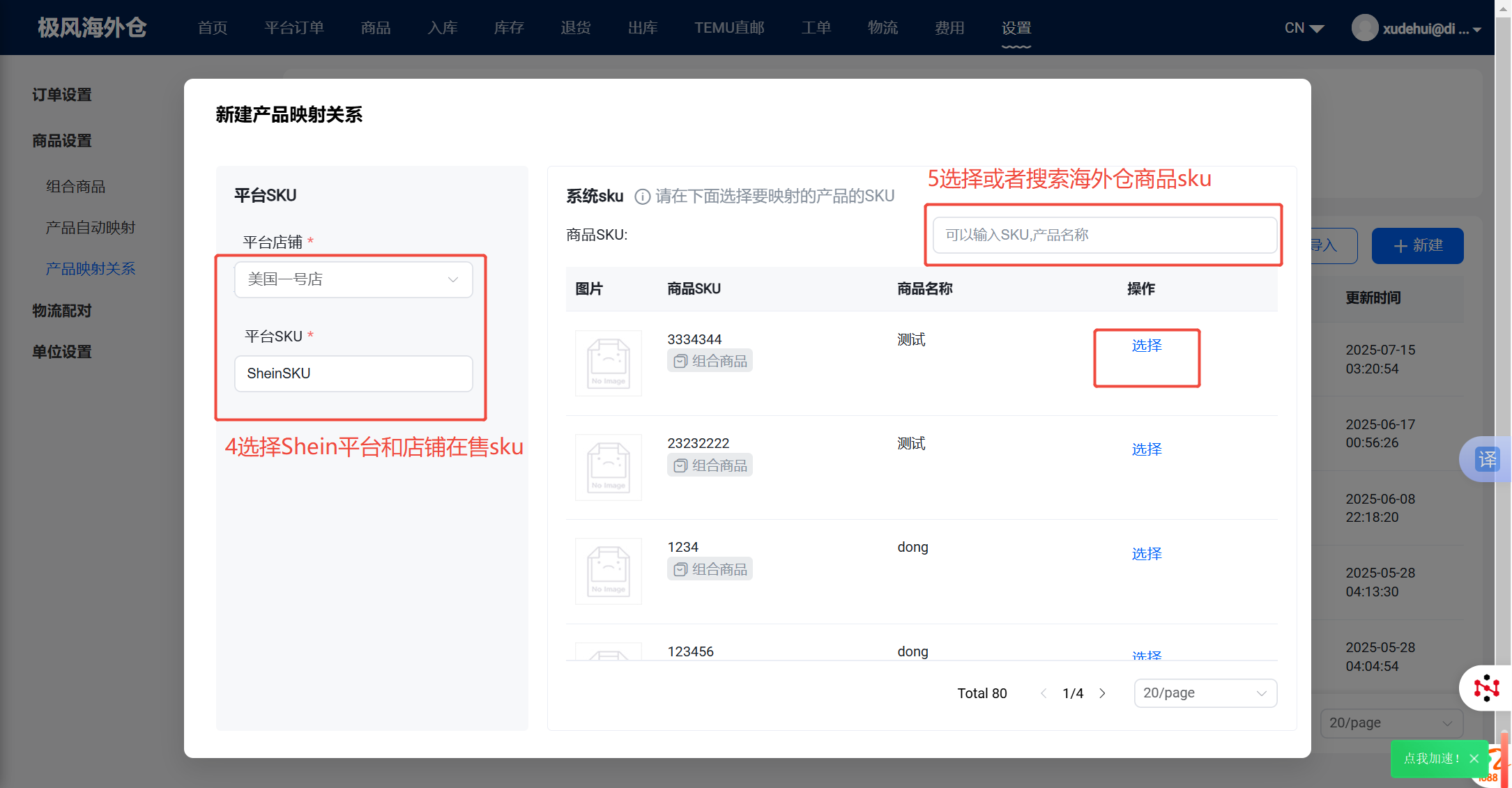
Task: Open the 设置 nav menu
Action: (x=1016, y=28)
